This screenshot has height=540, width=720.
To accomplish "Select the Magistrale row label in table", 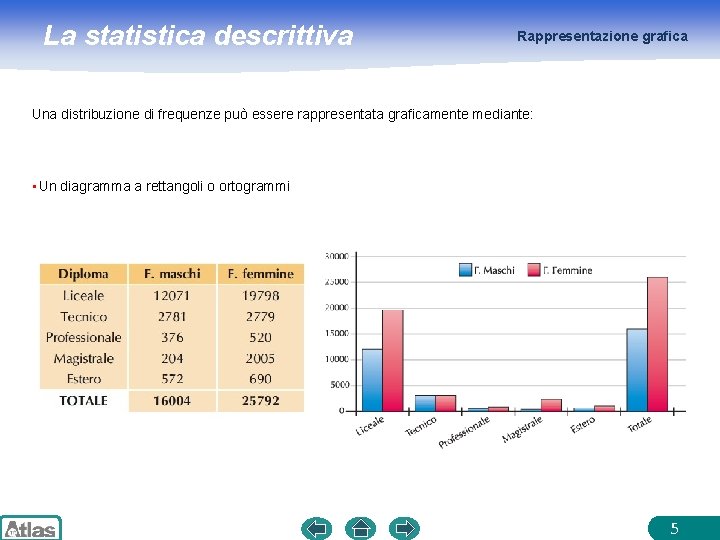I will click(x=83, y=358).
